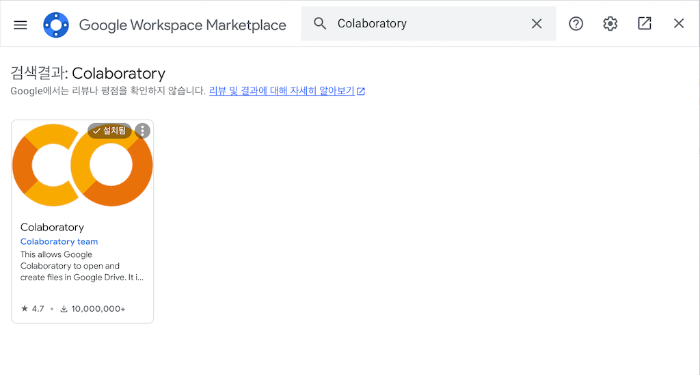
Task: Open the 리뷰 및 결과에 대해 자세히 알아보기 link
Action: coord(282,91)
